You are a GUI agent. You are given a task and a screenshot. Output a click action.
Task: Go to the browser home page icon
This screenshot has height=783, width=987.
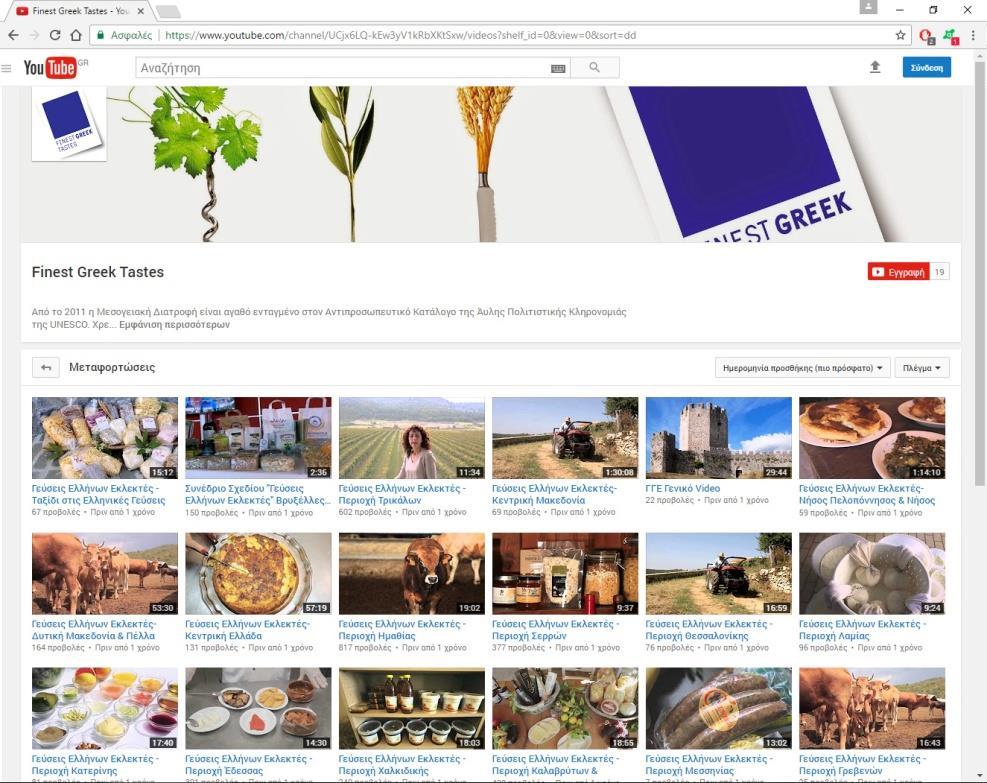76,35
